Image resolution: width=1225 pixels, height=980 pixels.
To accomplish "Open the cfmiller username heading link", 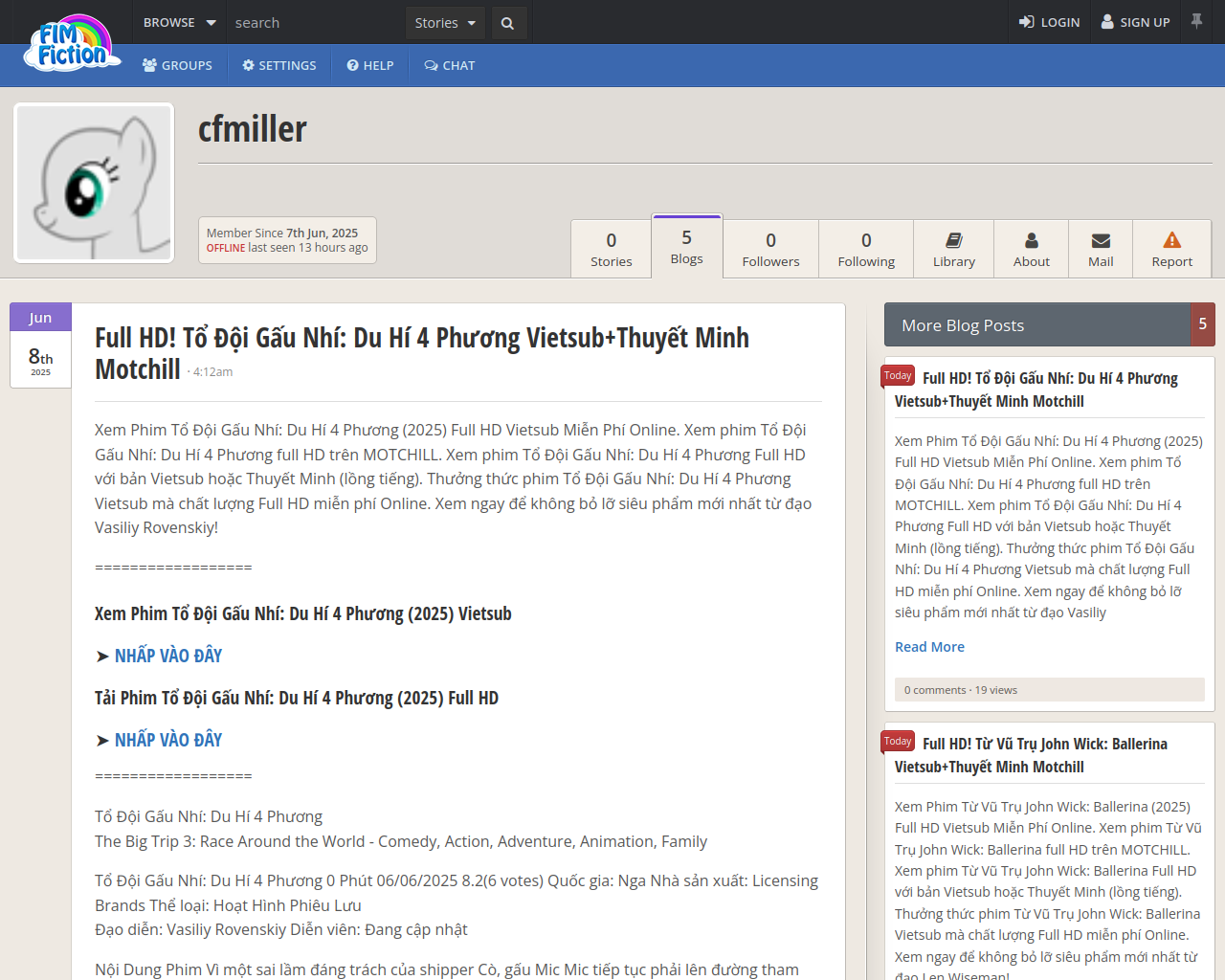I will (253, 129).
